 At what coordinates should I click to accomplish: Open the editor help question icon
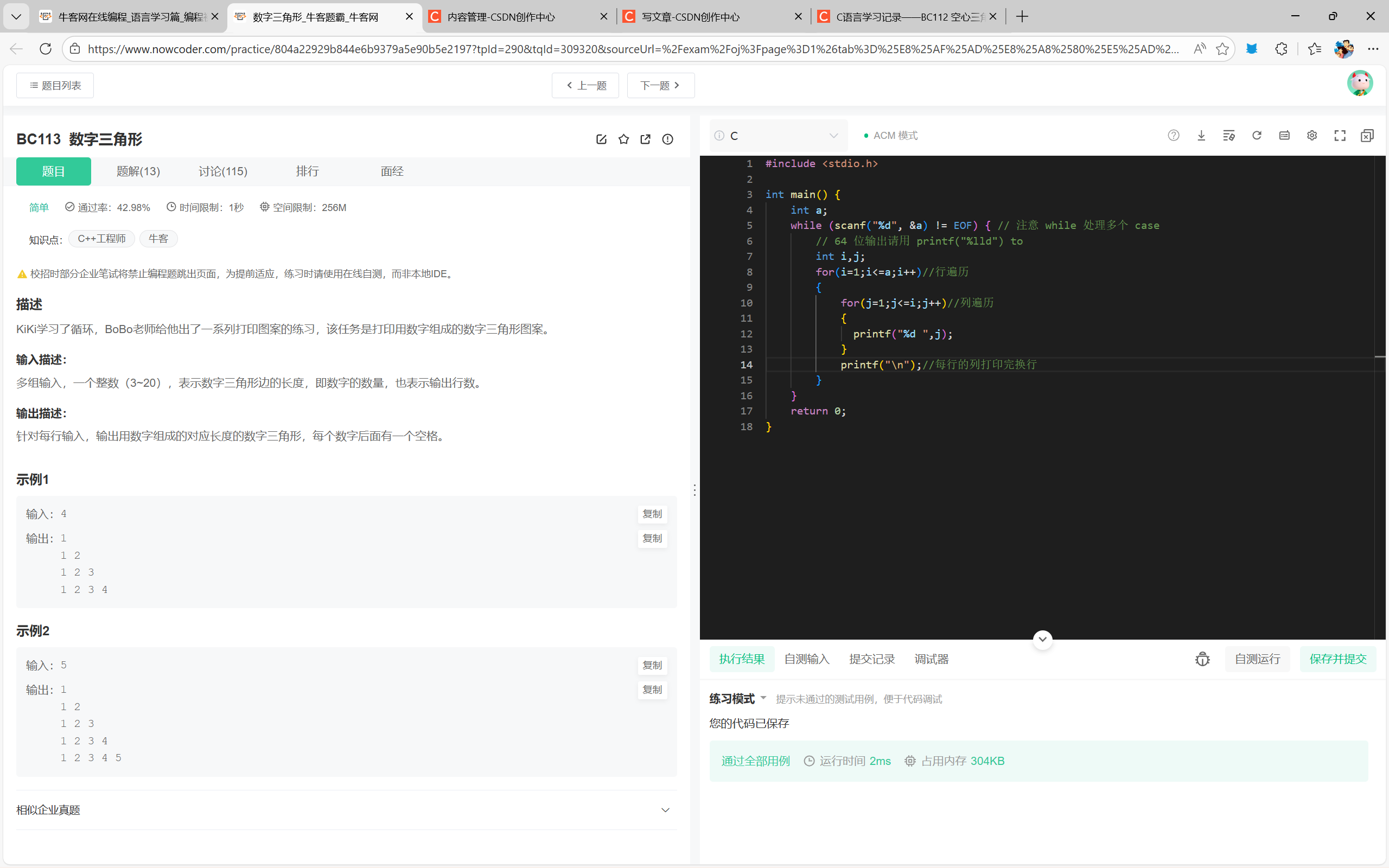1173,136
